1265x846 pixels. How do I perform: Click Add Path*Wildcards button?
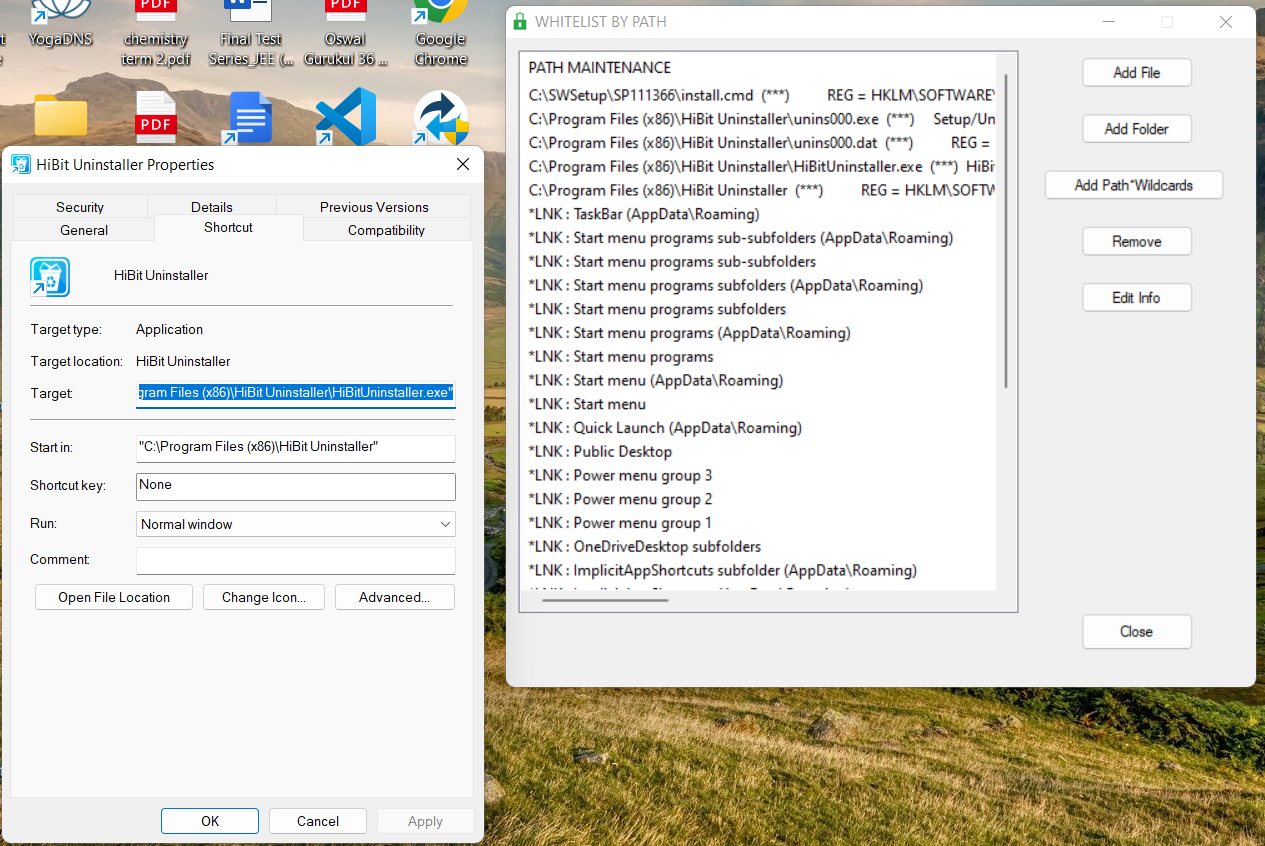coord(1134,185)
